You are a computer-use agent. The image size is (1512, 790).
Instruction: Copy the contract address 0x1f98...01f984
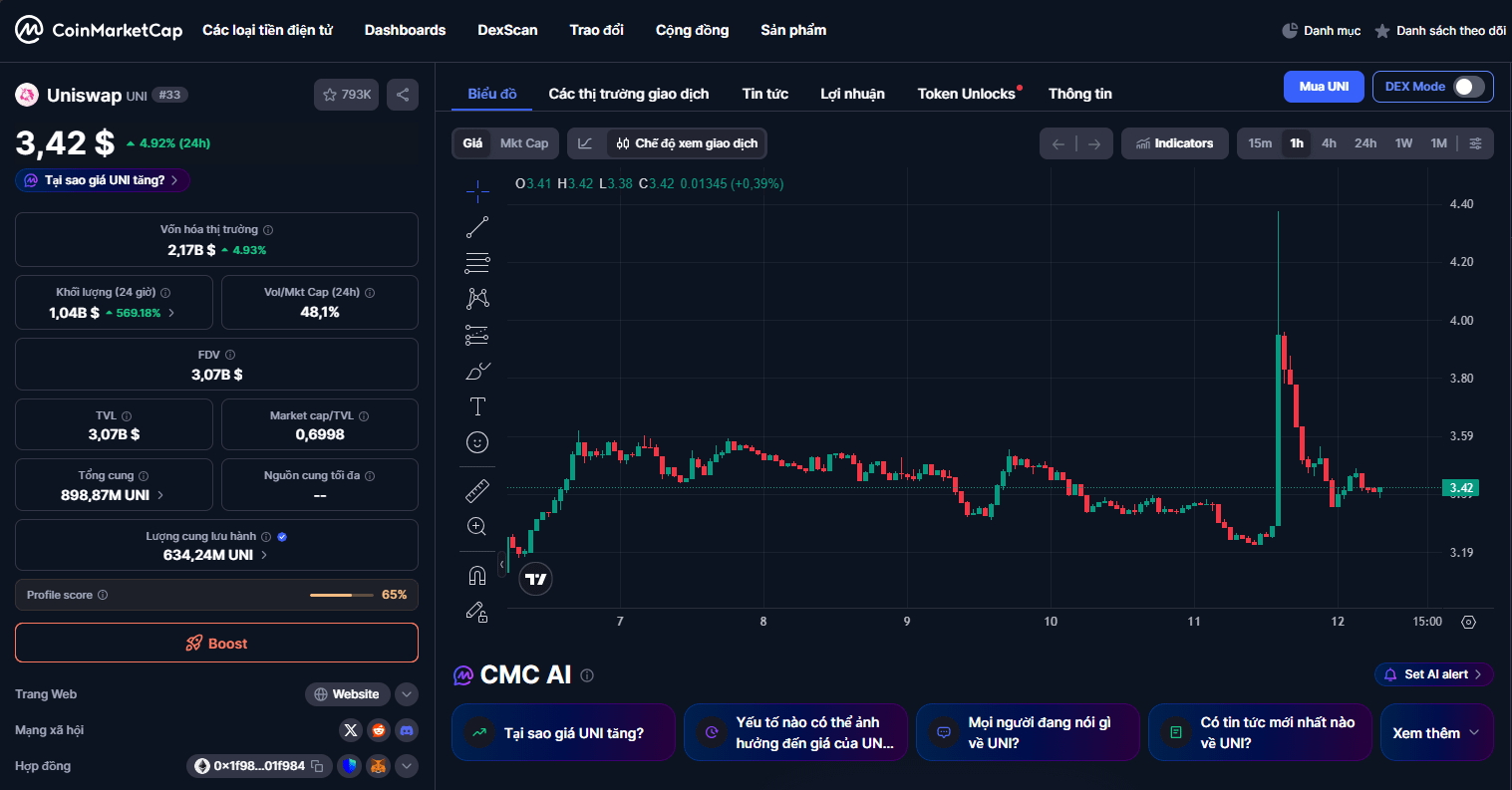(x=317, y=766)
